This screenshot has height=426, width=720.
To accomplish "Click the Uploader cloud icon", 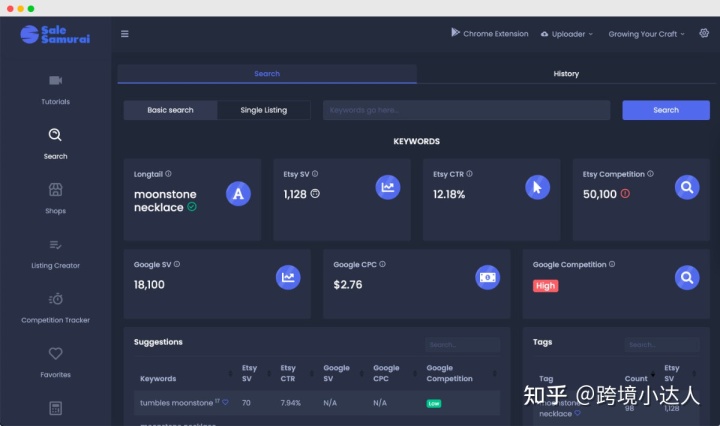I will 544,34.
